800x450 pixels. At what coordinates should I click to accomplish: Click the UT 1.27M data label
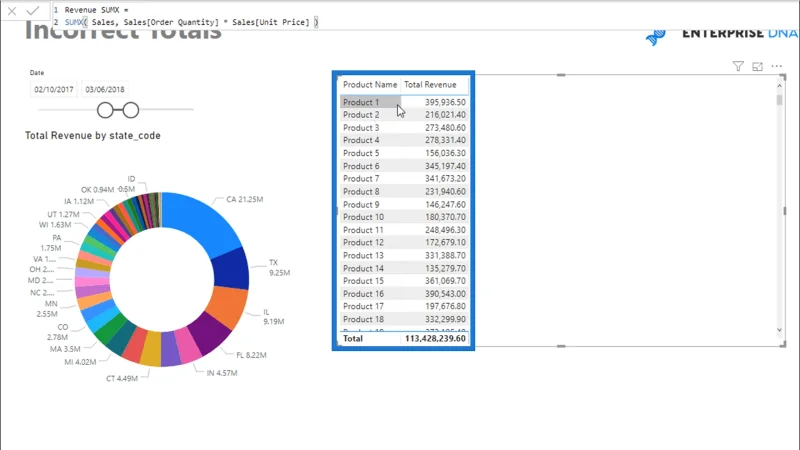(x=63, y=214)
